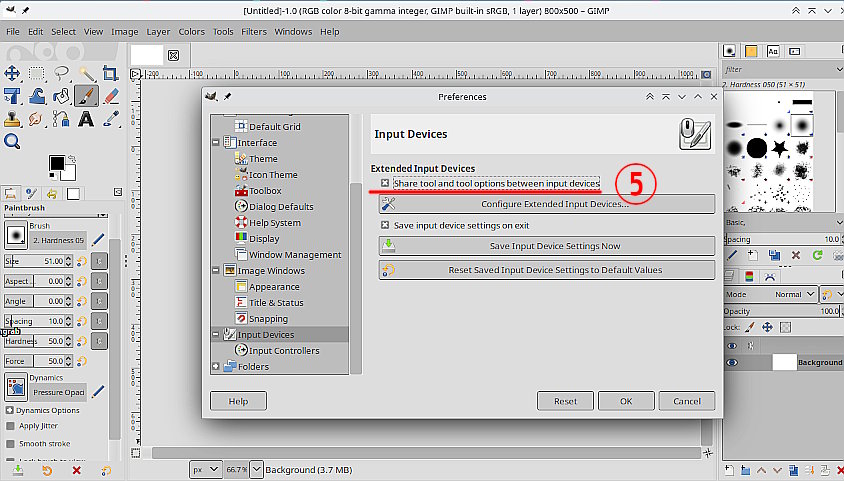Swap foreground and background colors
Viewport: 844px width, 481px height.
[x=71, y=159]
